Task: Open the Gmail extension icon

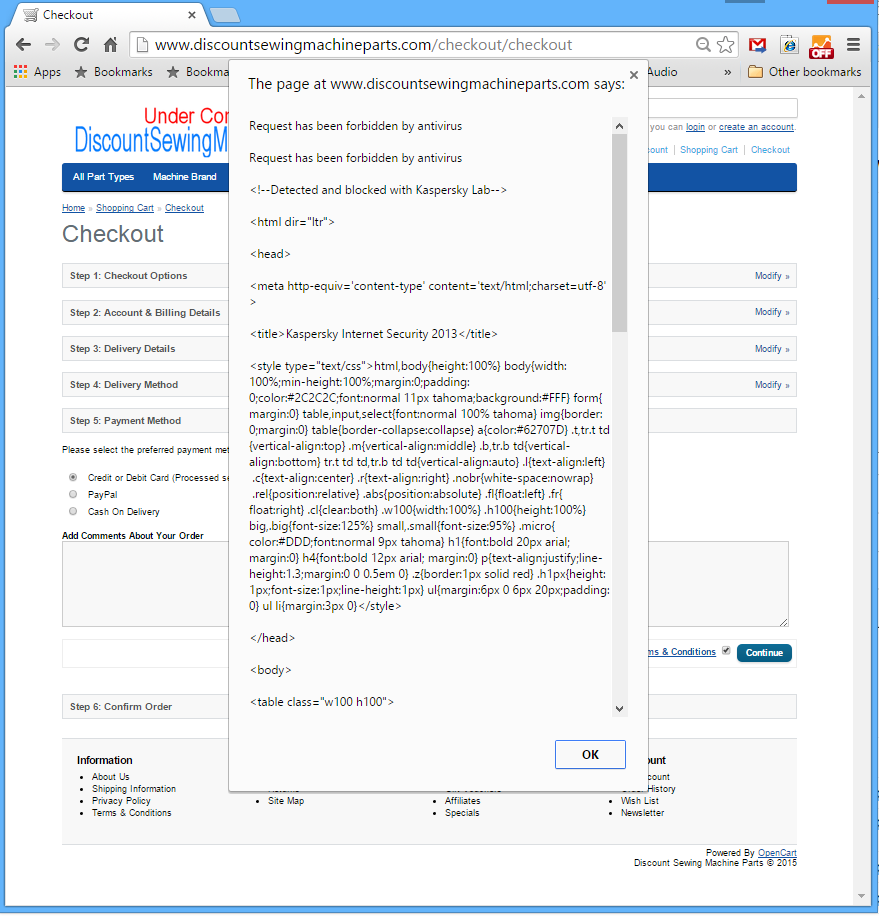Action: [x=758, y=45]
